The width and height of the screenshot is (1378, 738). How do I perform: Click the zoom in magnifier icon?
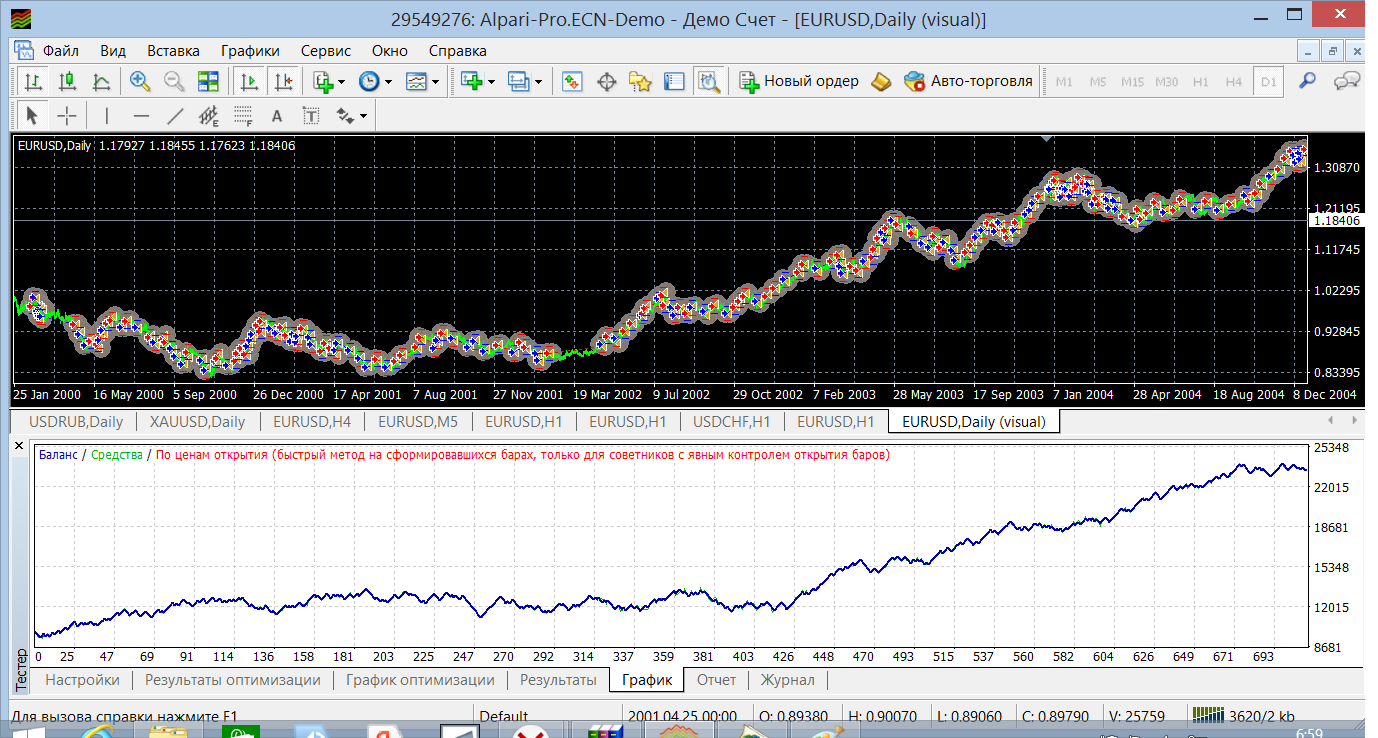(x=140, y=82)
